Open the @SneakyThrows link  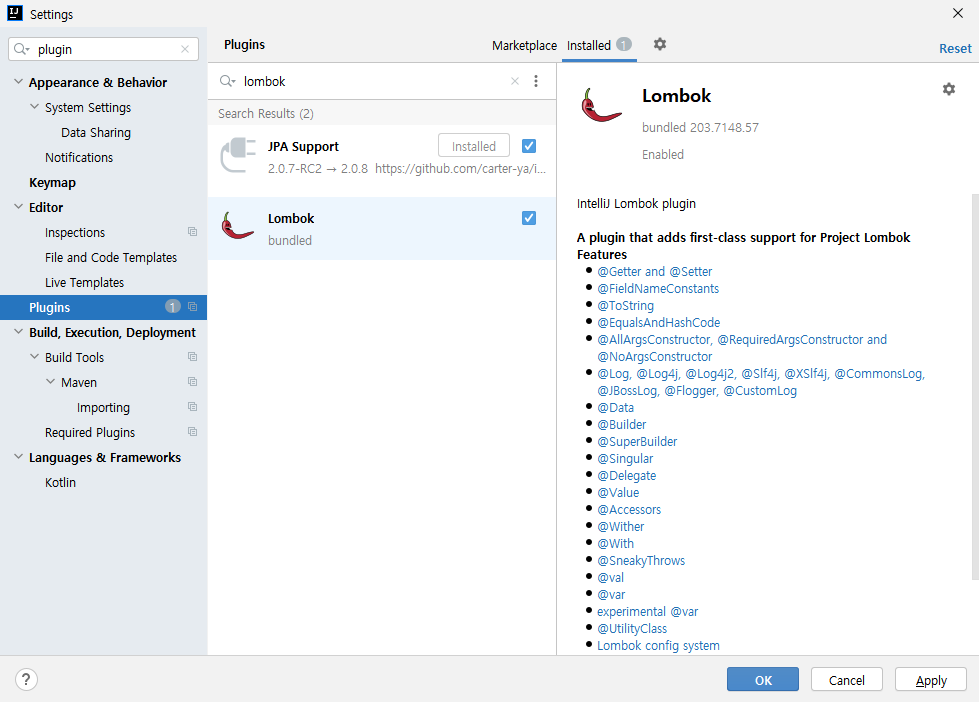(x=641, y=561)
